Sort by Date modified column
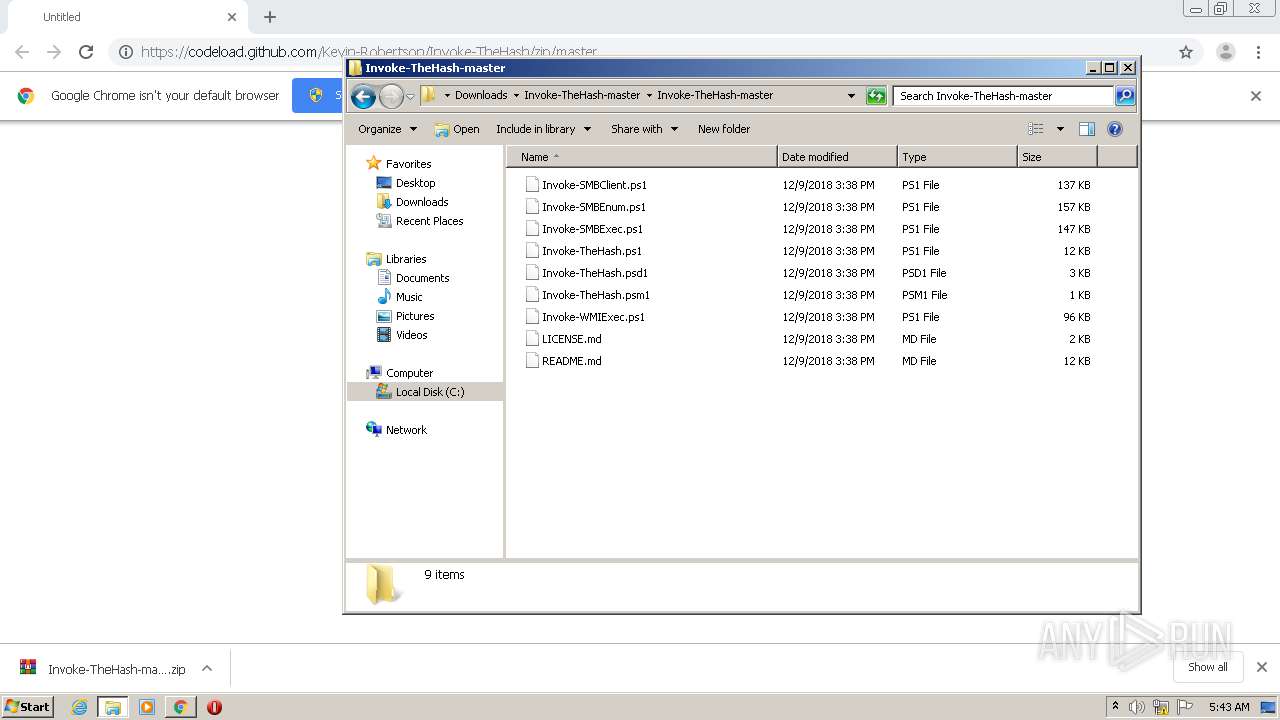1280x720 pixels. tap(837, 157)
